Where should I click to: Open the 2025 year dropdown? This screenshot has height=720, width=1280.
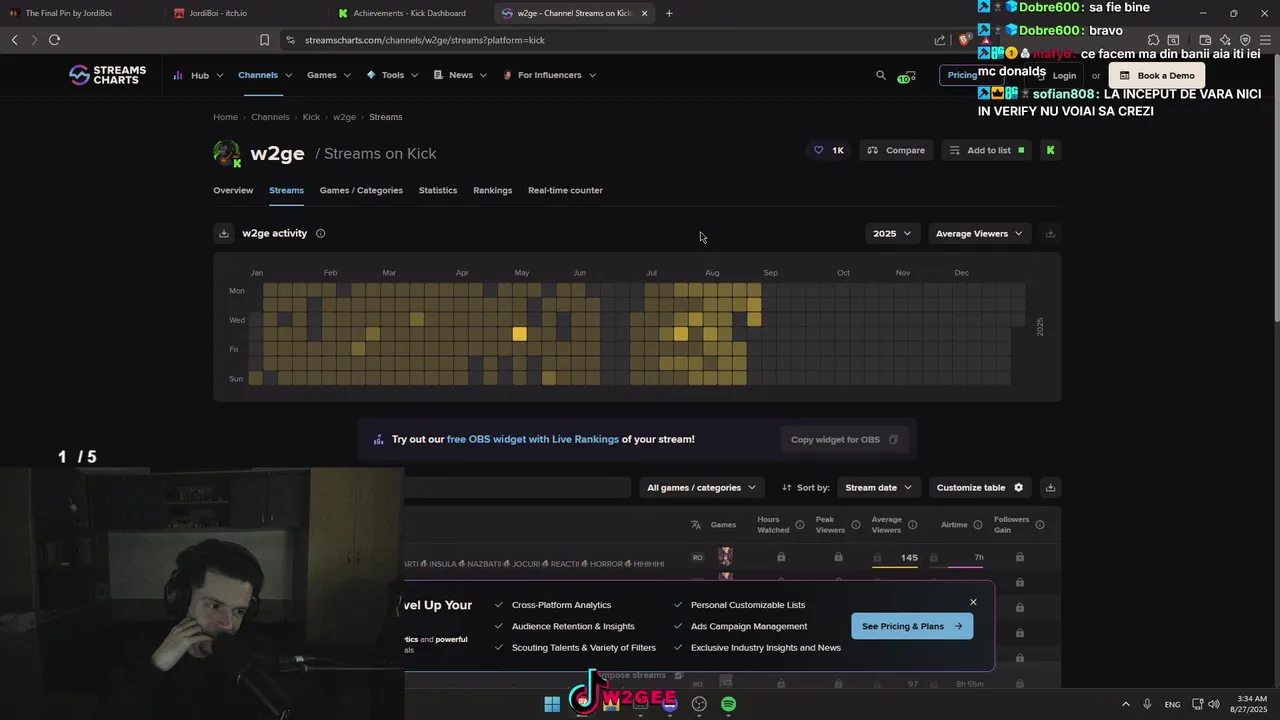pos(891,233)
